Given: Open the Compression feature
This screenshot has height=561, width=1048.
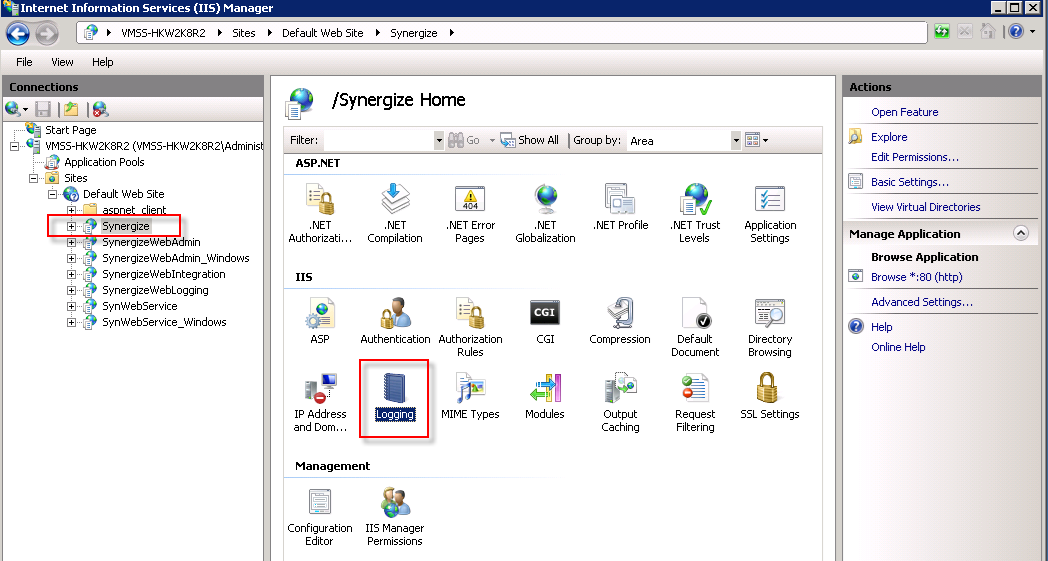Looking at the screenshot, I should (x=620, y=322).
